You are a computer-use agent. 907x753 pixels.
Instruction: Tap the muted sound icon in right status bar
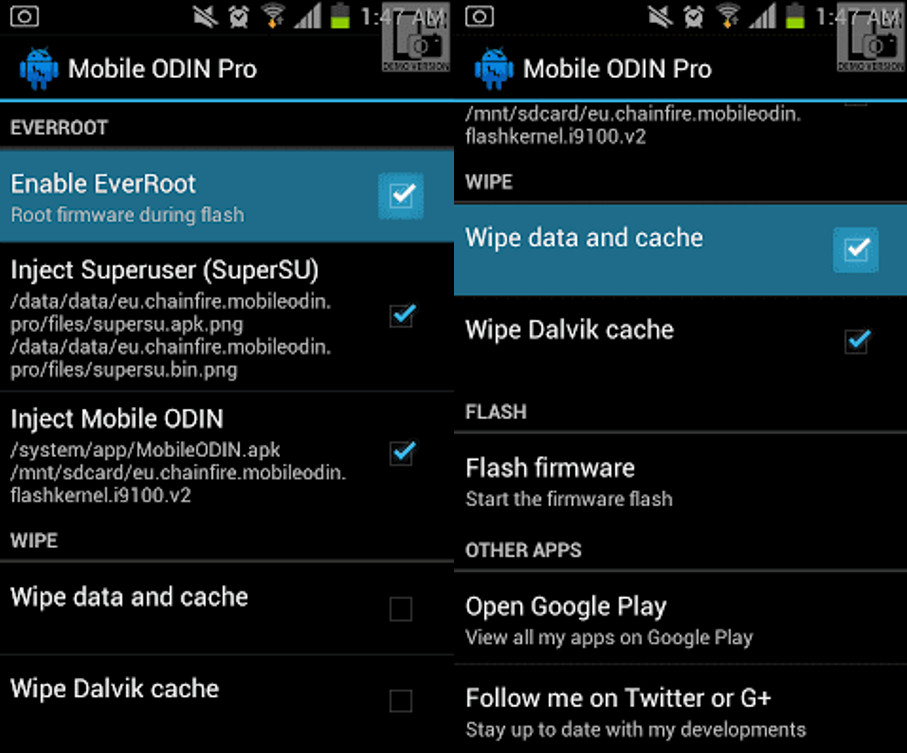660,16
